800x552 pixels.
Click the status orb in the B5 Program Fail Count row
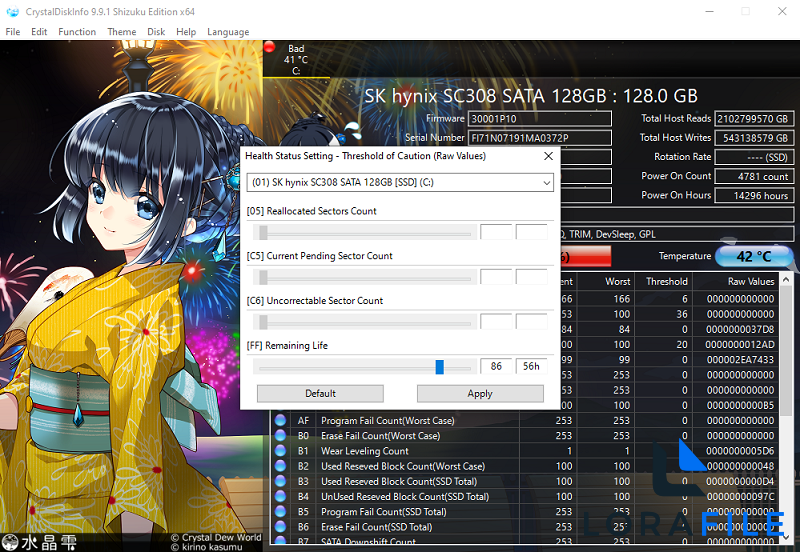(x=280, y=511)
